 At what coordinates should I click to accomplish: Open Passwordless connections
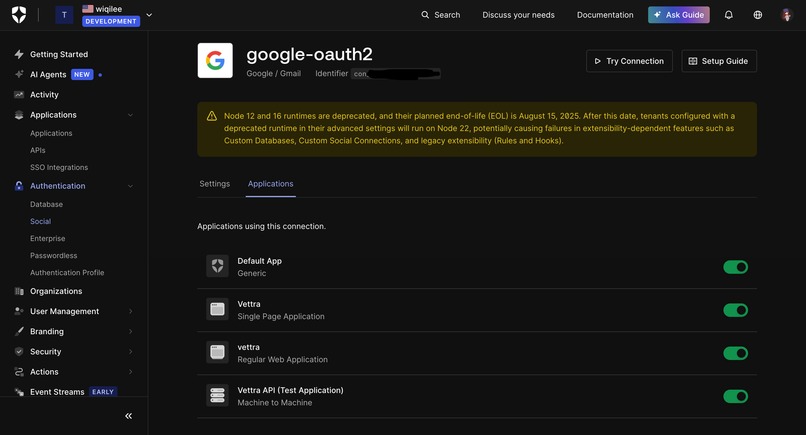click(53, 255)
